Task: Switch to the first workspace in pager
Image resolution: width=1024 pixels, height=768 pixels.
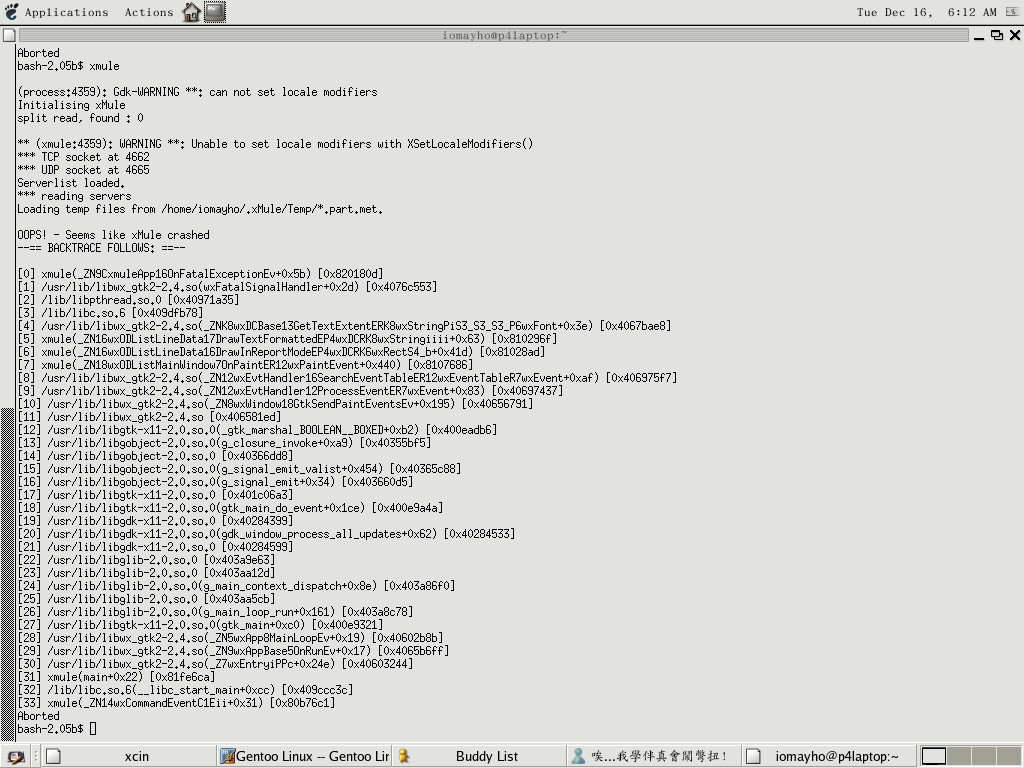Action: click(x=933, y=756)
